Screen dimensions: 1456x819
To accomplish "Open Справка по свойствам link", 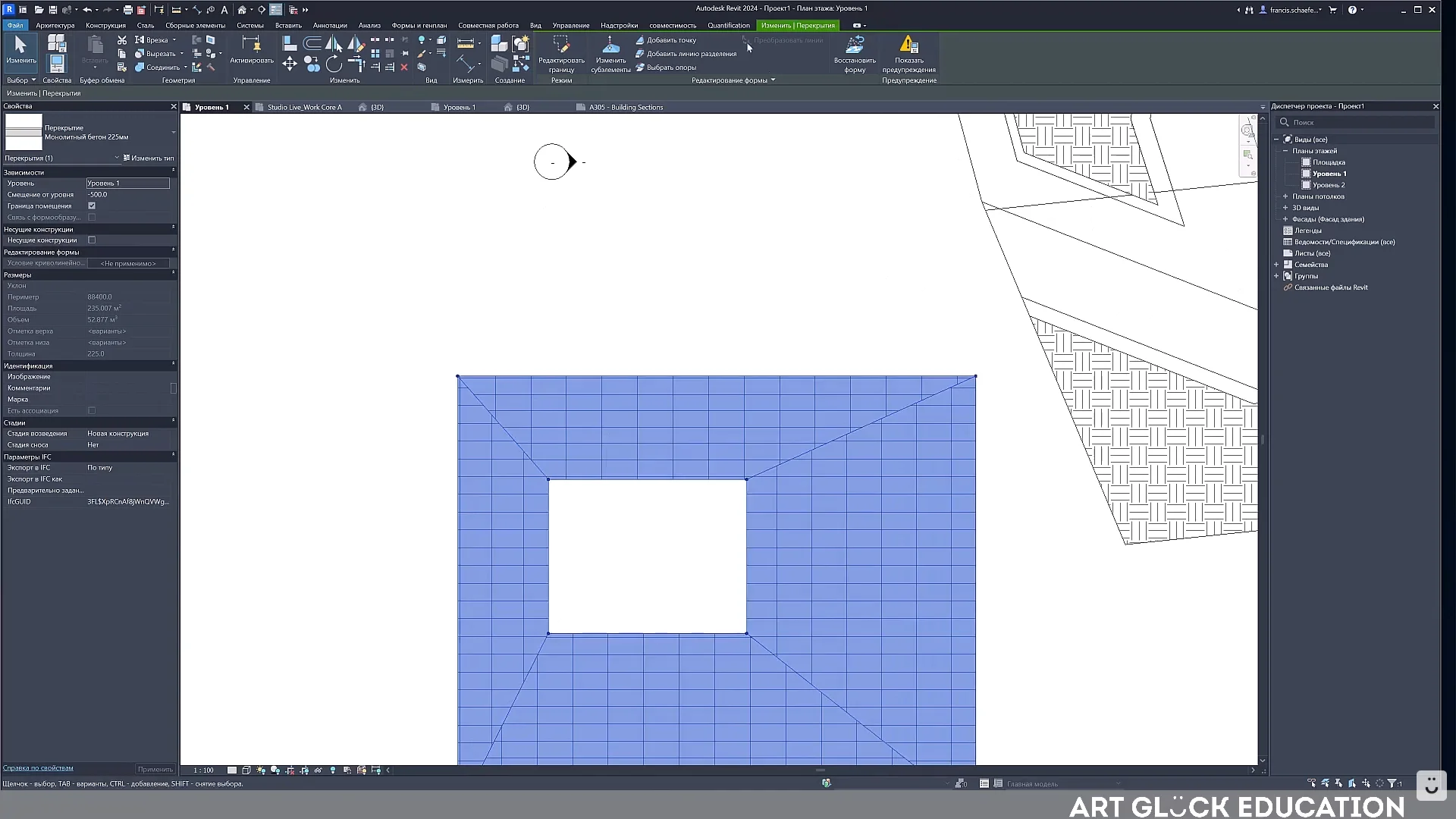I will [38, 767].
